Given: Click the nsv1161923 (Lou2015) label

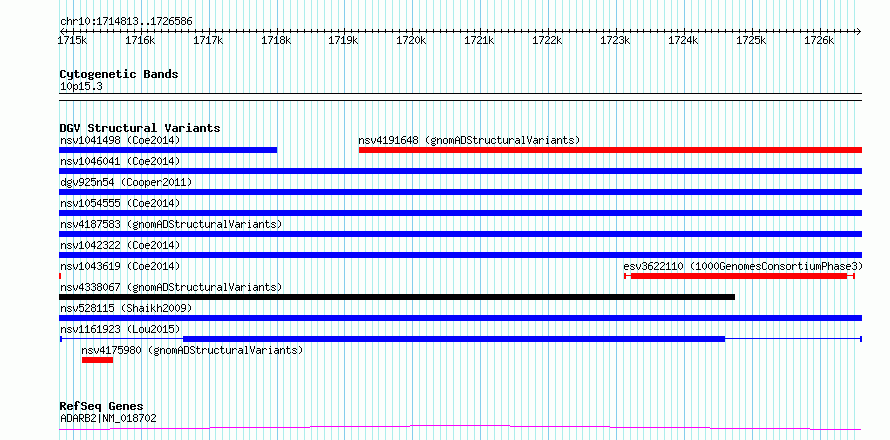Looking at the screenshot, I should [120, 329].
